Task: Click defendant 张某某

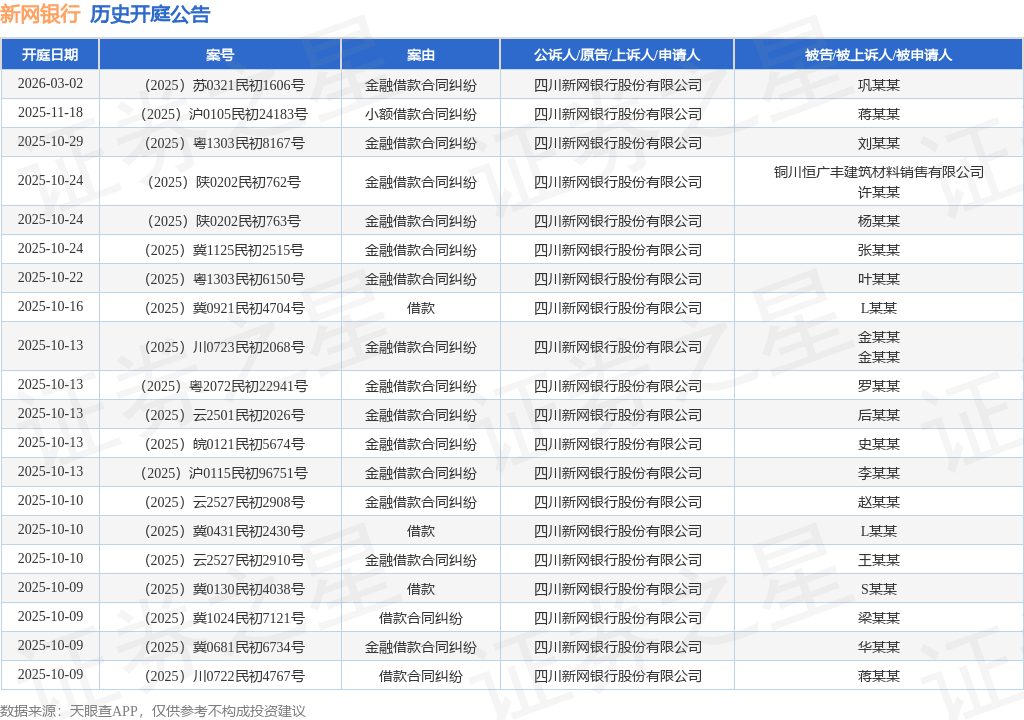Action: click(x=878, y=250)
